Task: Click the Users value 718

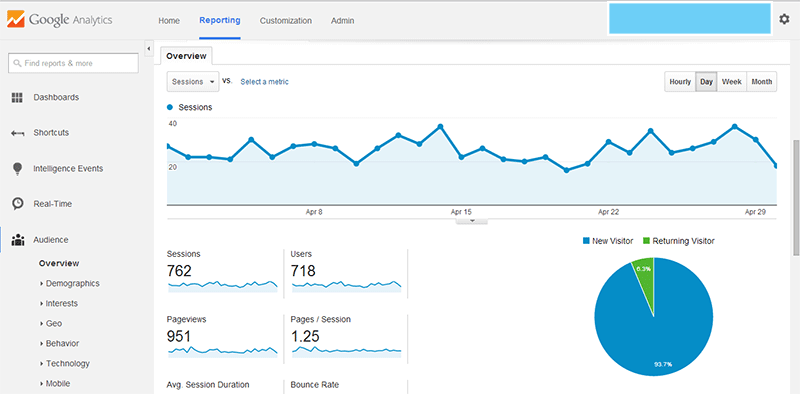Action: (303, 270)
